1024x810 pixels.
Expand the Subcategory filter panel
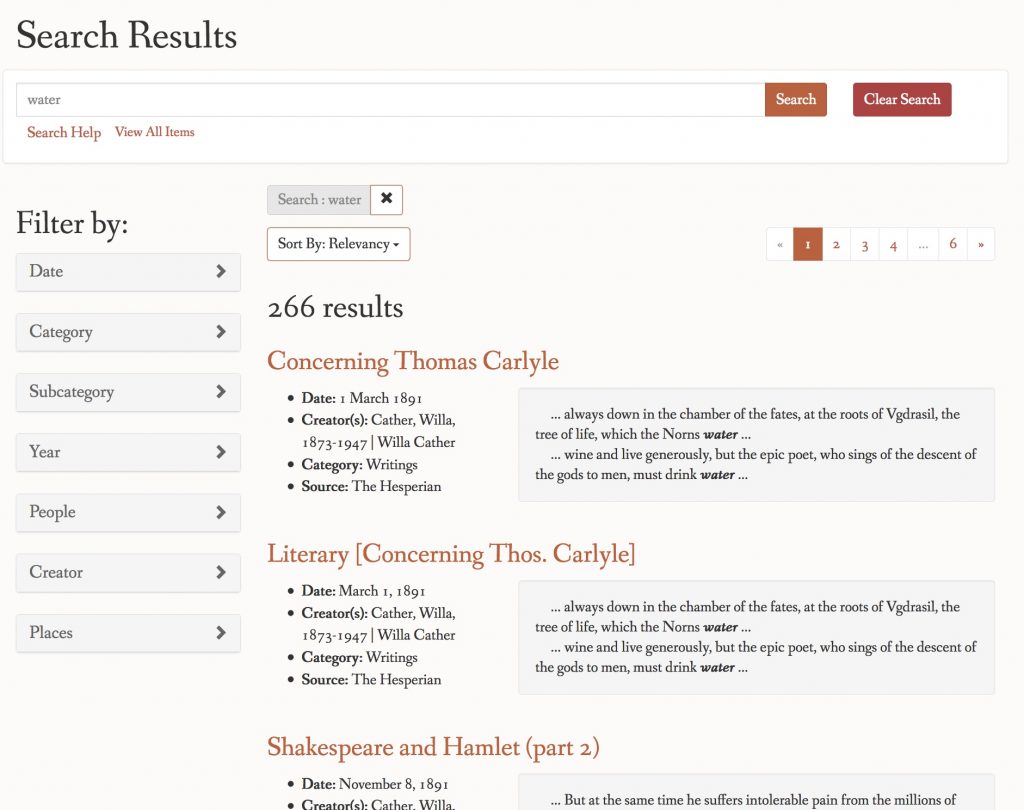[x=128, y=392]
